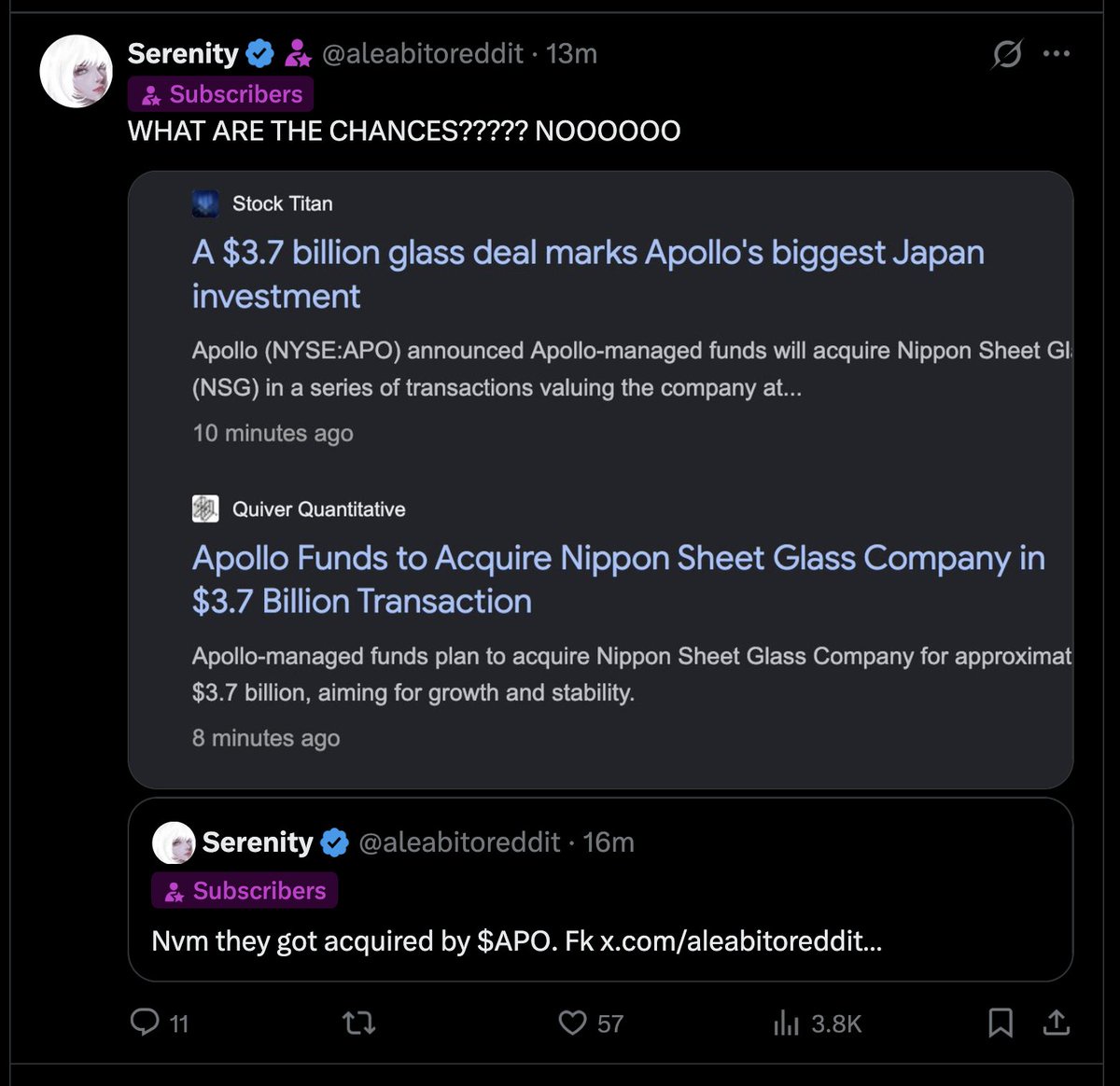The image size is (1120, 1086).
Task: Open the 13m timestamp link
Action: point(571,54)
